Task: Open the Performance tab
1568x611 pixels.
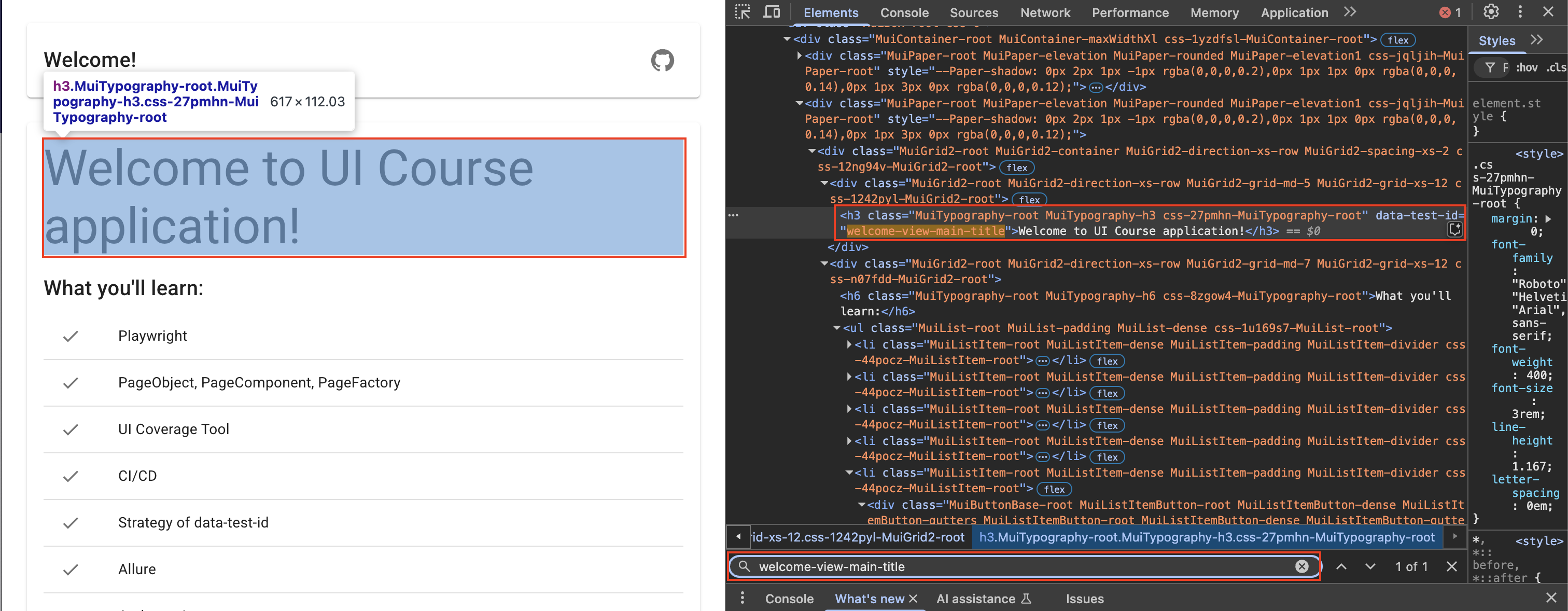Action: [x=1130, y=13]
